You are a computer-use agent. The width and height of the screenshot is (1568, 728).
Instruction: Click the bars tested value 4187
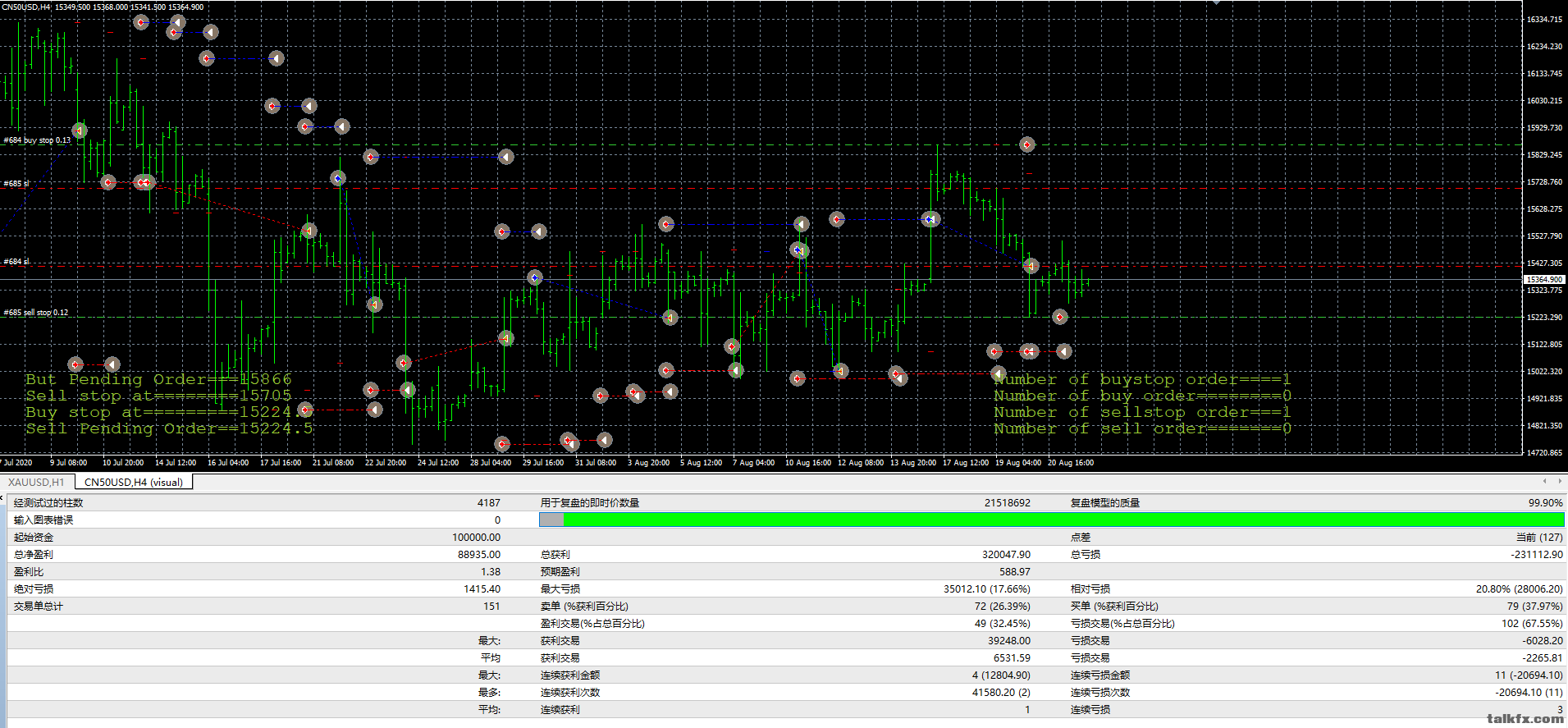click(x=489, y=502)
